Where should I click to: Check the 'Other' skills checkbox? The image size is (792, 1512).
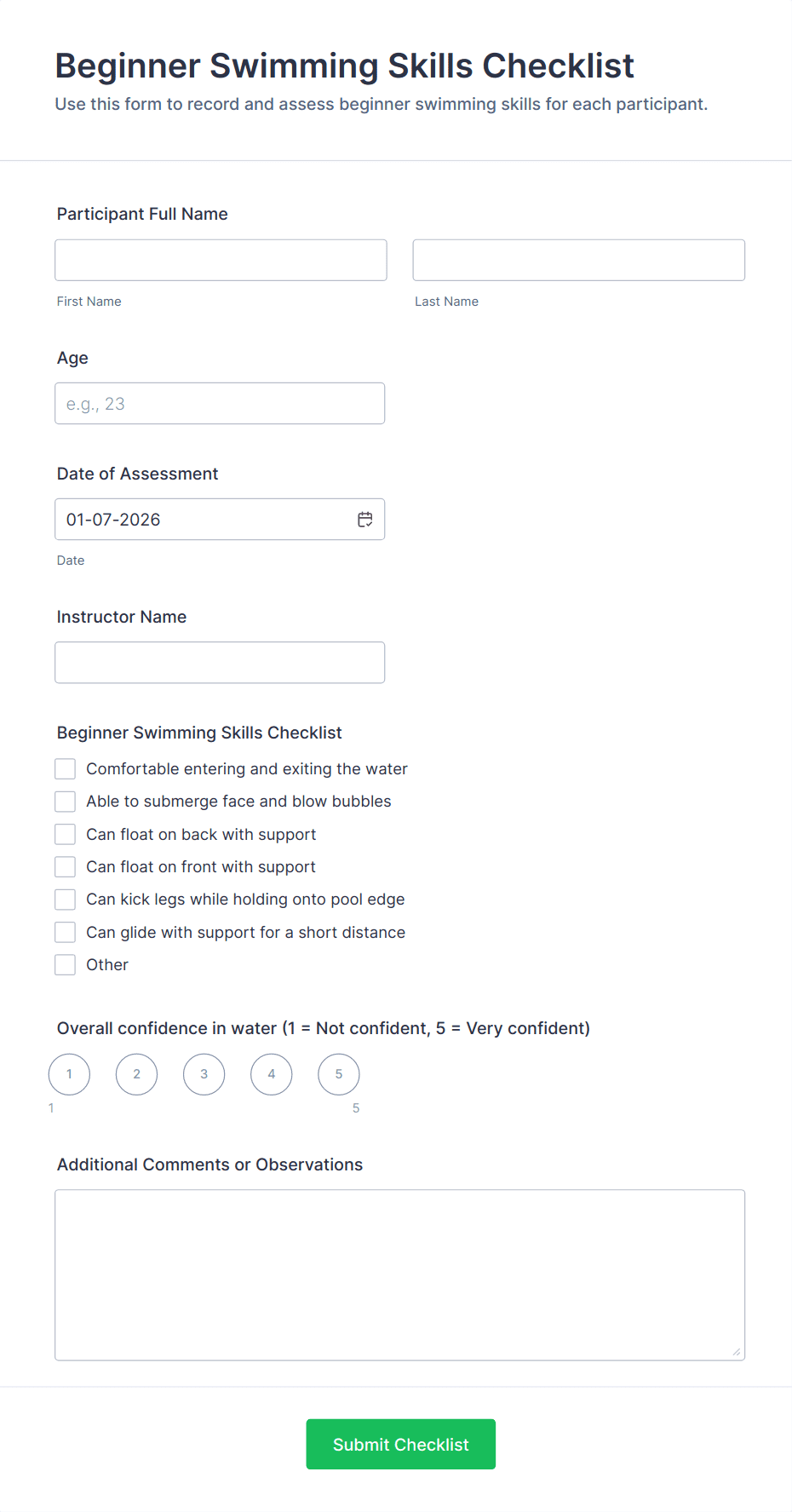pos(66,965)
